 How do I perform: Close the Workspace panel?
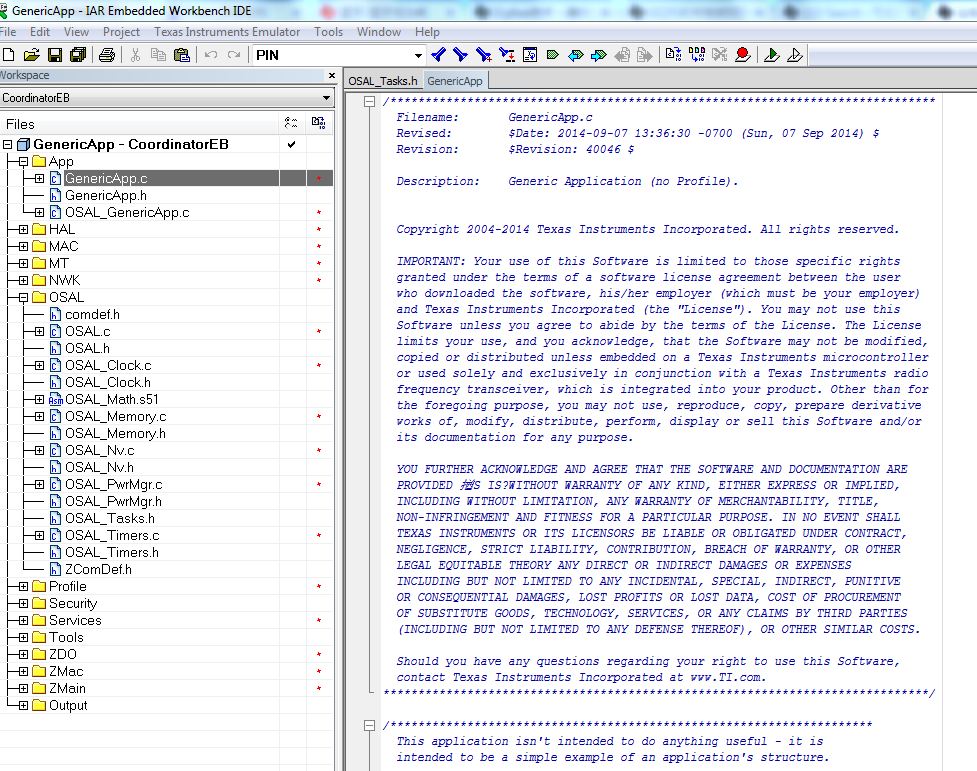tap(331, 75)
